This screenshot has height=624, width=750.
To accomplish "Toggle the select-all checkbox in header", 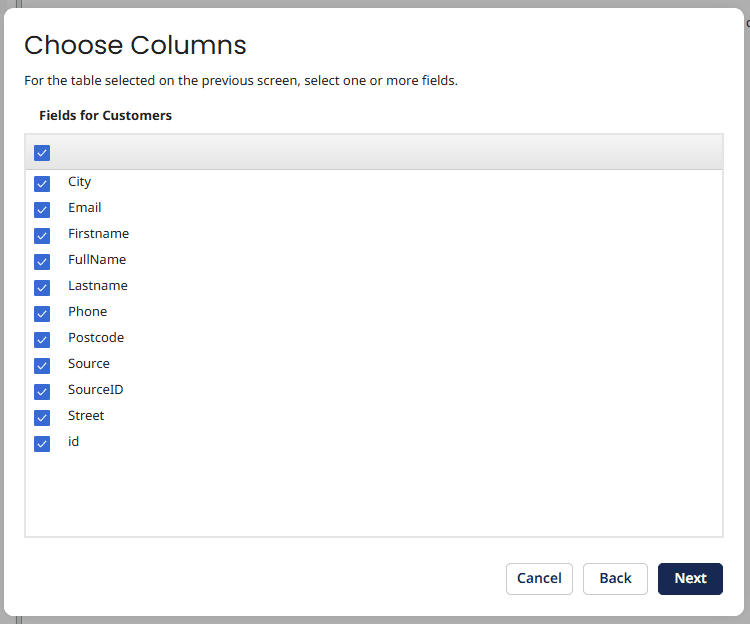I will 42,153.
